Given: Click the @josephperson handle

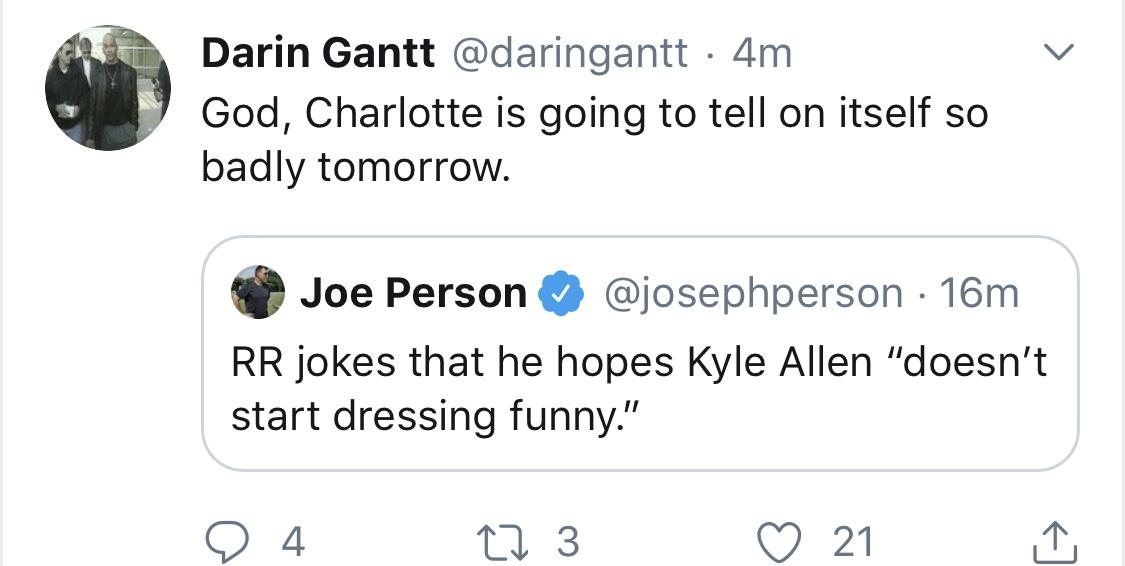Looking at the screenshot, I should [x=753, y=294].
